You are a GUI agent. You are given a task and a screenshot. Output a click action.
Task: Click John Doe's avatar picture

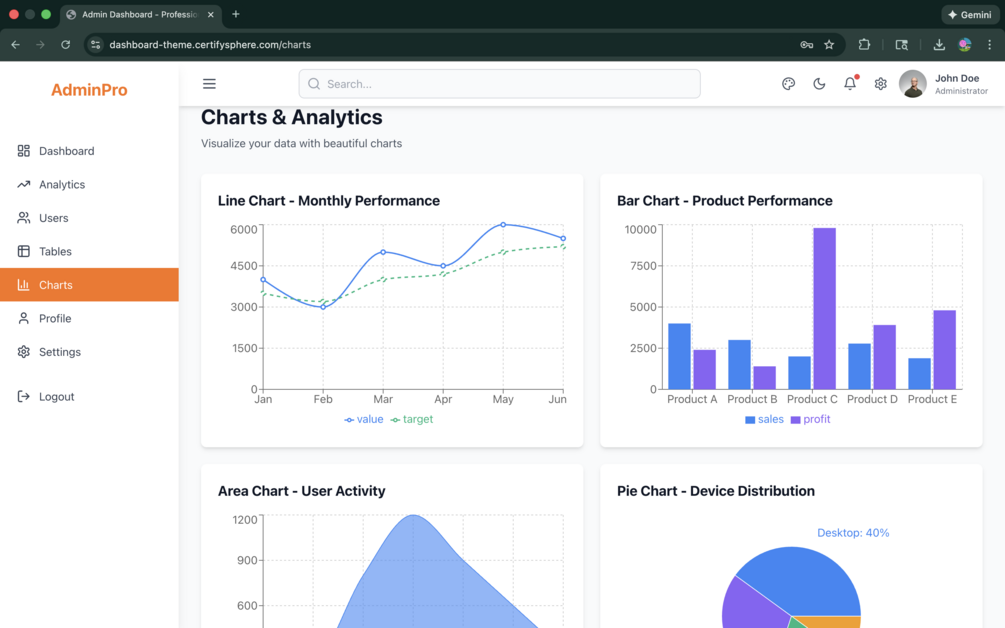click(913, 84)
